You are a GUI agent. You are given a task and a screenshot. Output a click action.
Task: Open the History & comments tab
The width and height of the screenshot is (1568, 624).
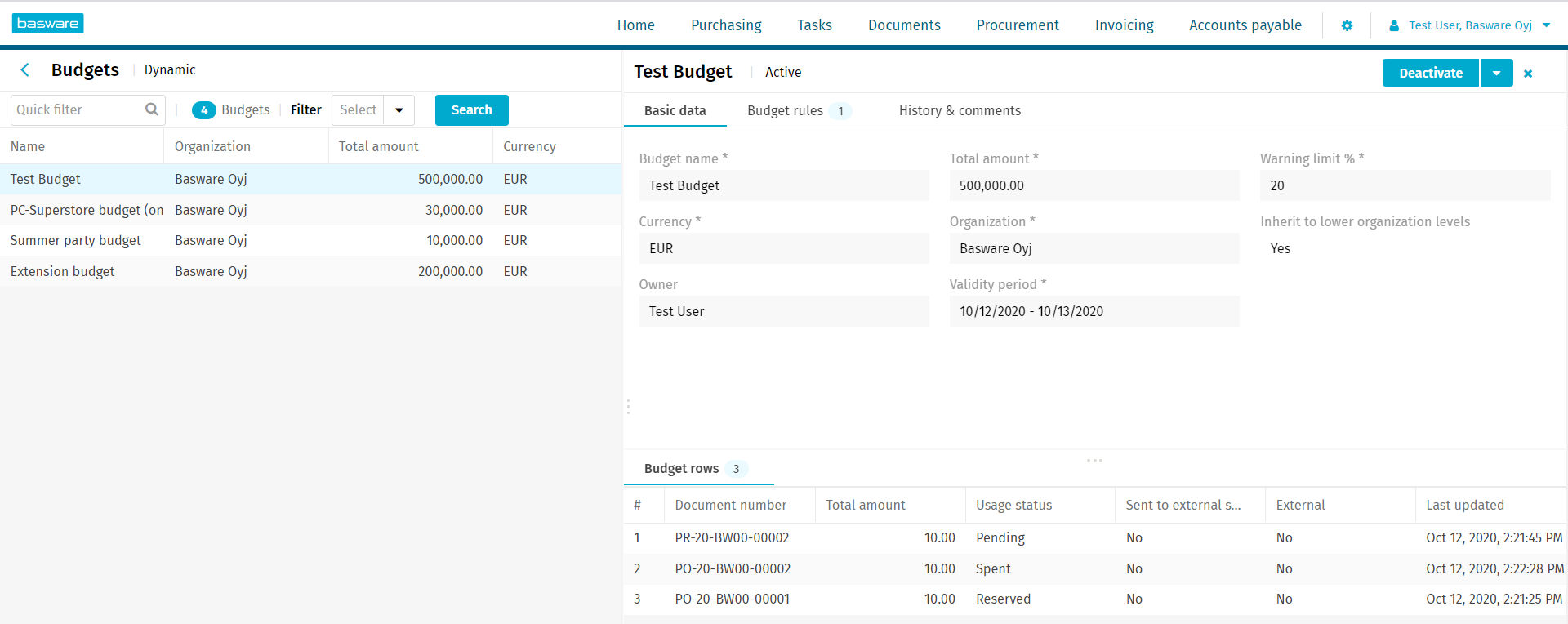960,111
